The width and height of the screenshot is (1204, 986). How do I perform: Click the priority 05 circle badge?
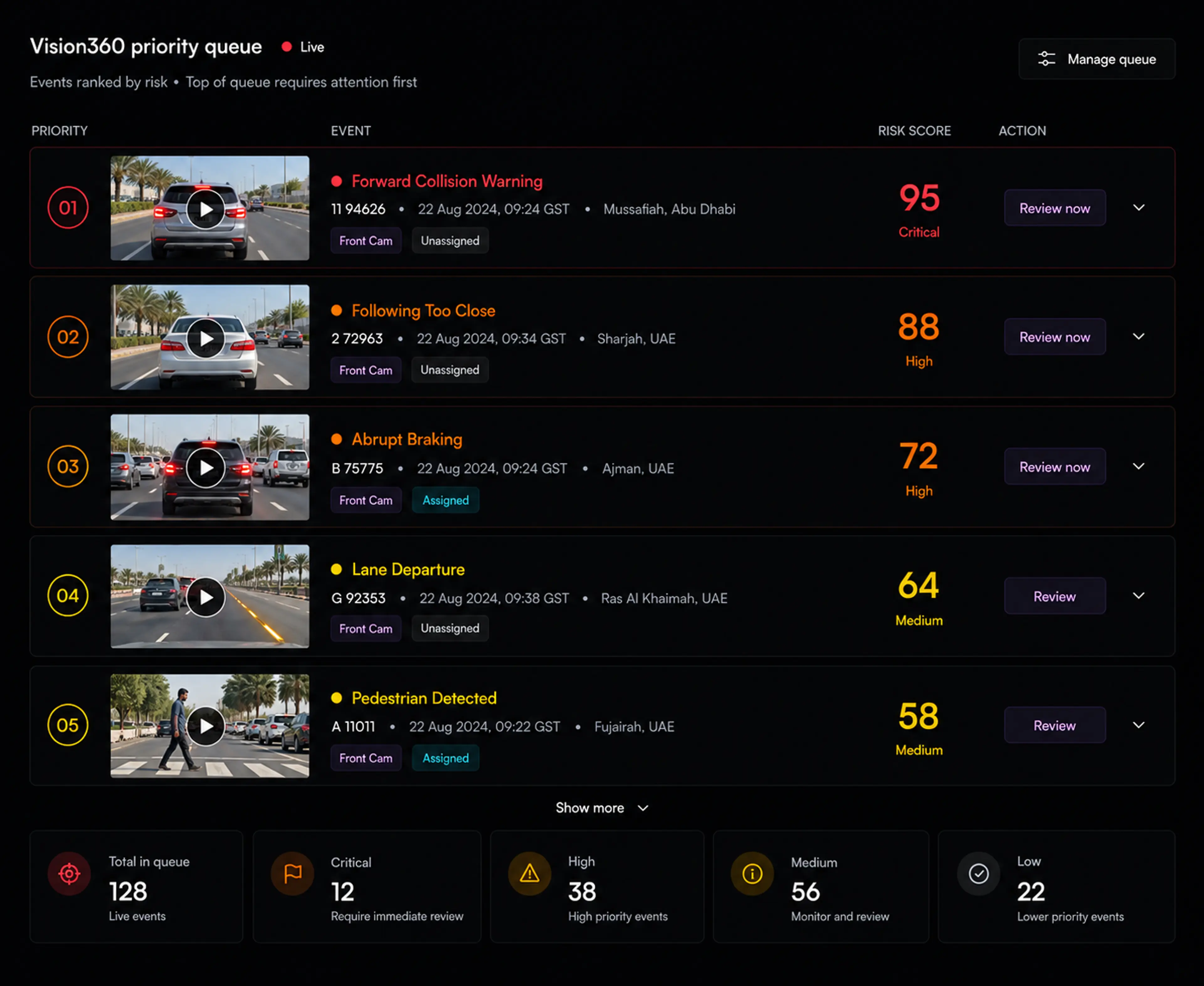(x=68, y=725)
